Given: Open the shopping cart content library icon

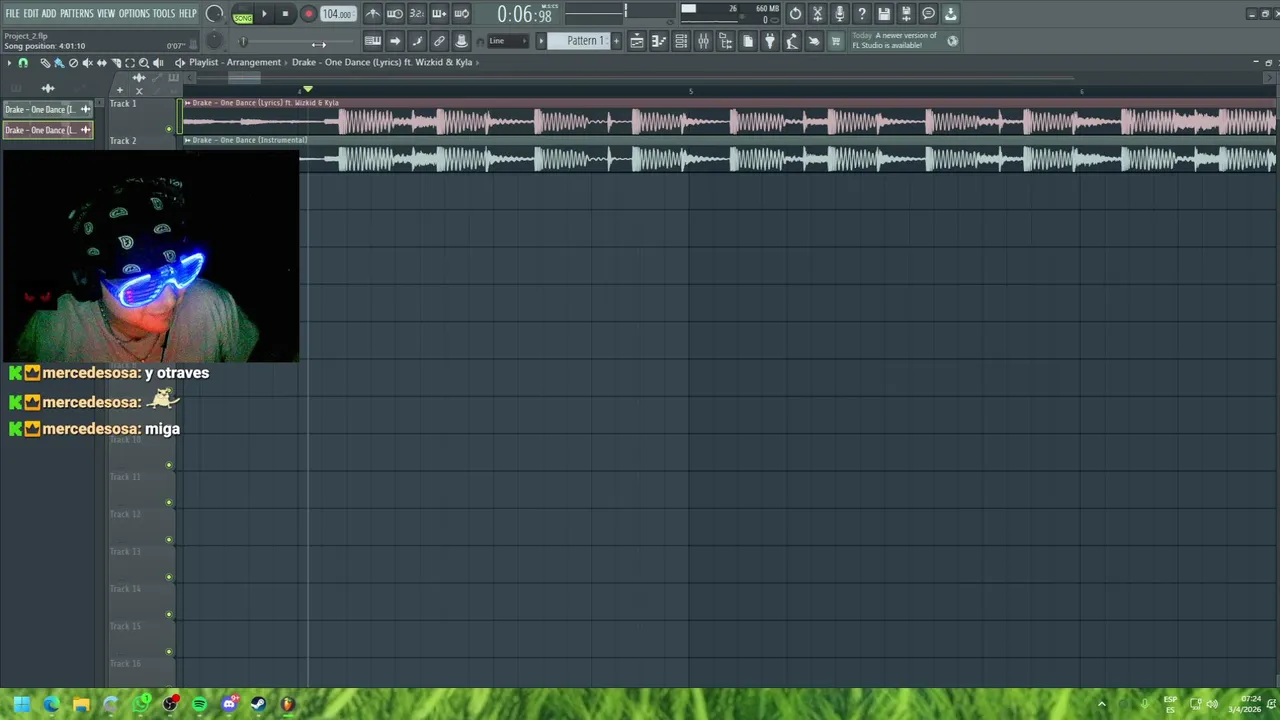Looking at the screenshot, I should coord(836,41).
